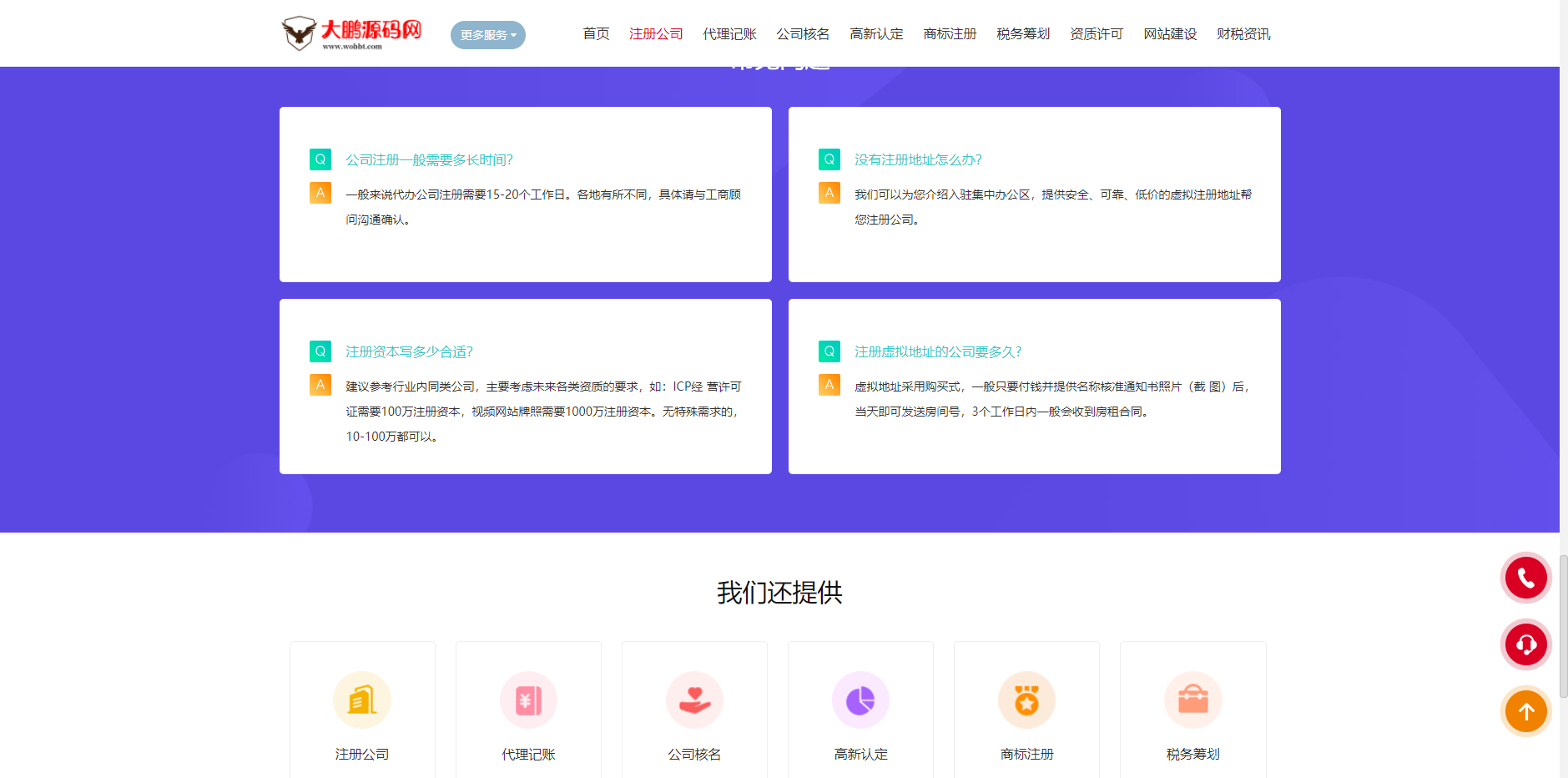The width and height of the screenshot is (1568, 778).
Task: Click the 没有注册地址怎么办 question link
Action: (917, 159)
